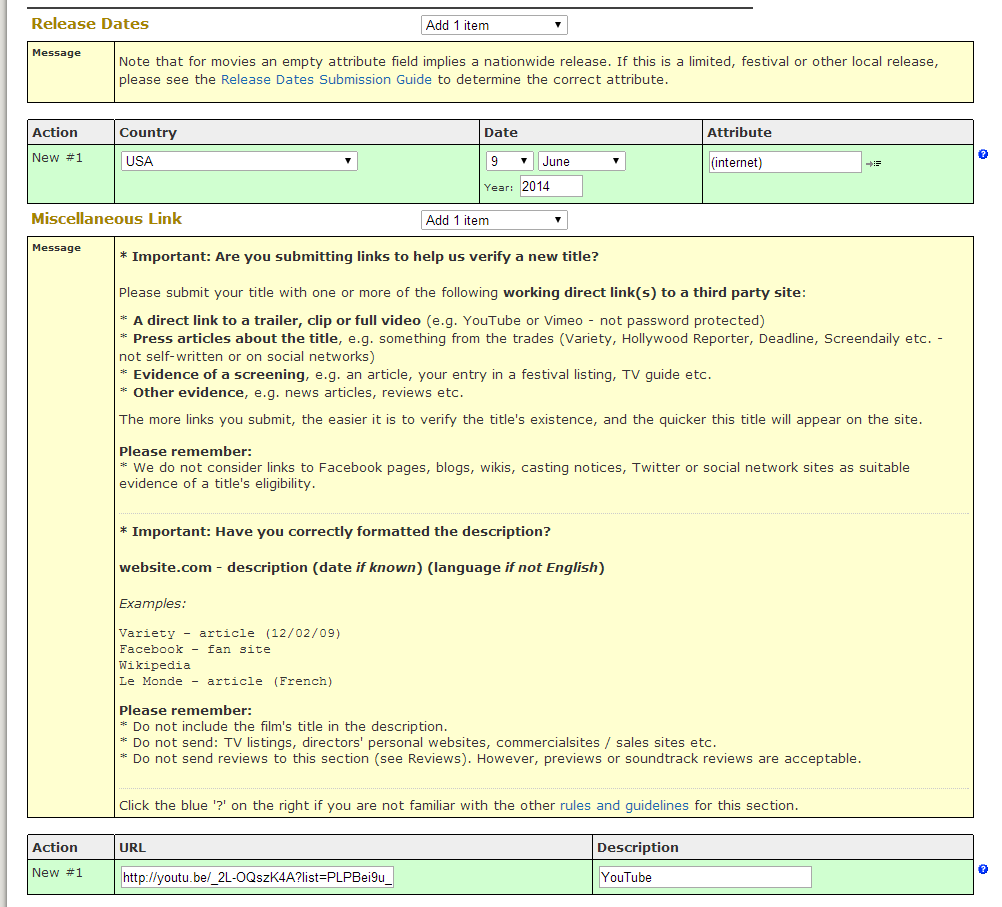The width and height of the screenshot is (1002, 907).
Task: Click the blue help icon in Release Dates row
Action: tap(983, 154)
